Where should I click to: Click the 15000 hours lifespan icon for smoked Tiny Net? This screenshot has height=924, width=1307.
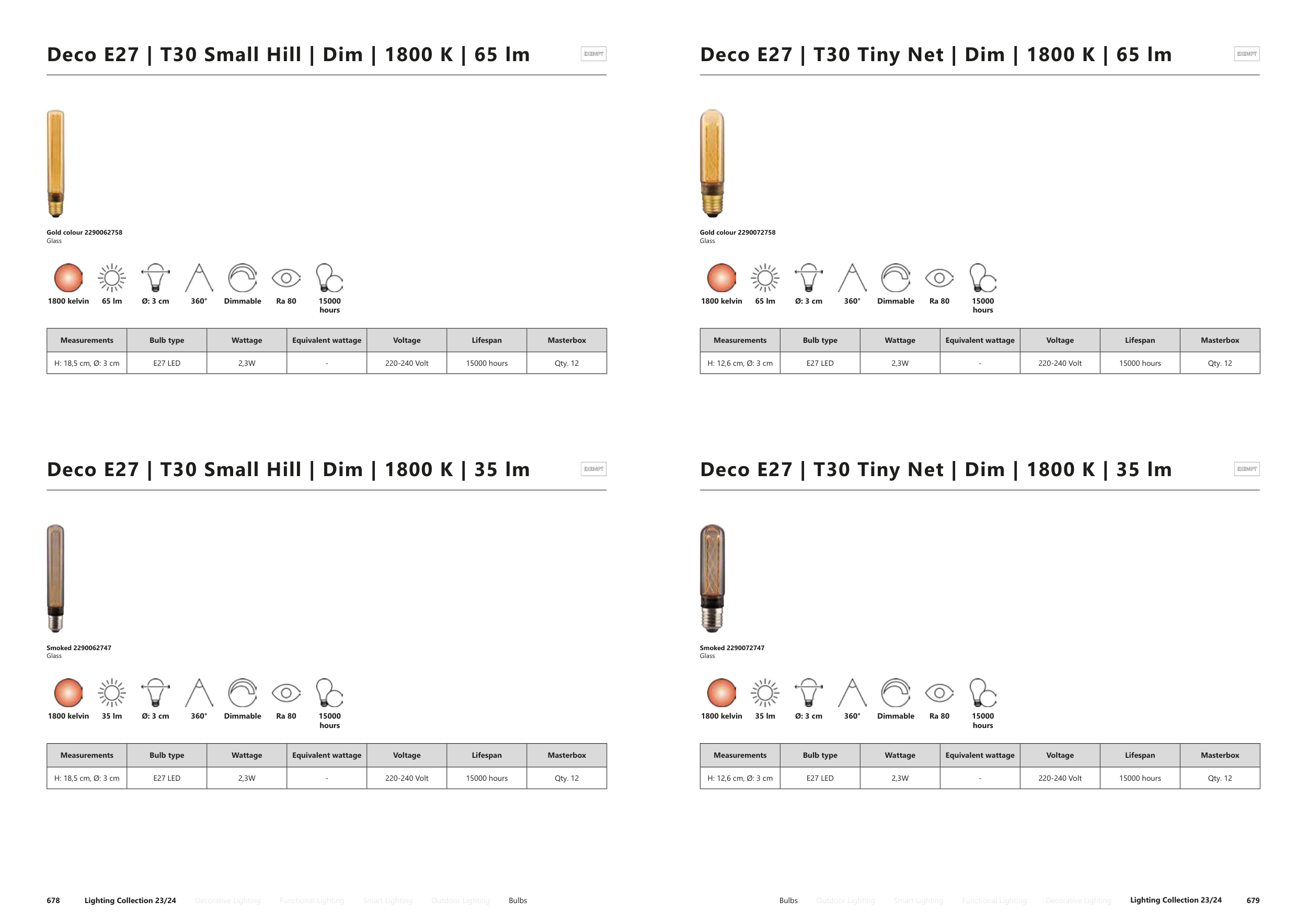982,692
